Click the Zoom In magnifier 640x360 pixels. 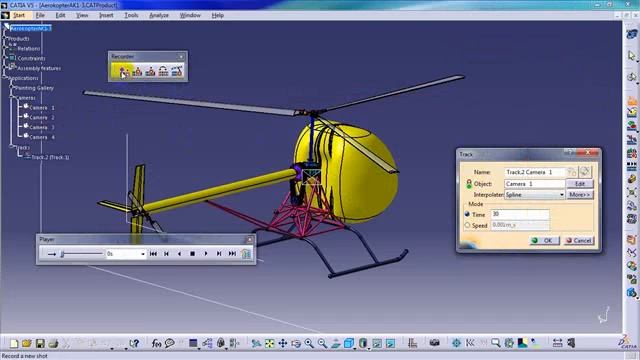(309, 344)
